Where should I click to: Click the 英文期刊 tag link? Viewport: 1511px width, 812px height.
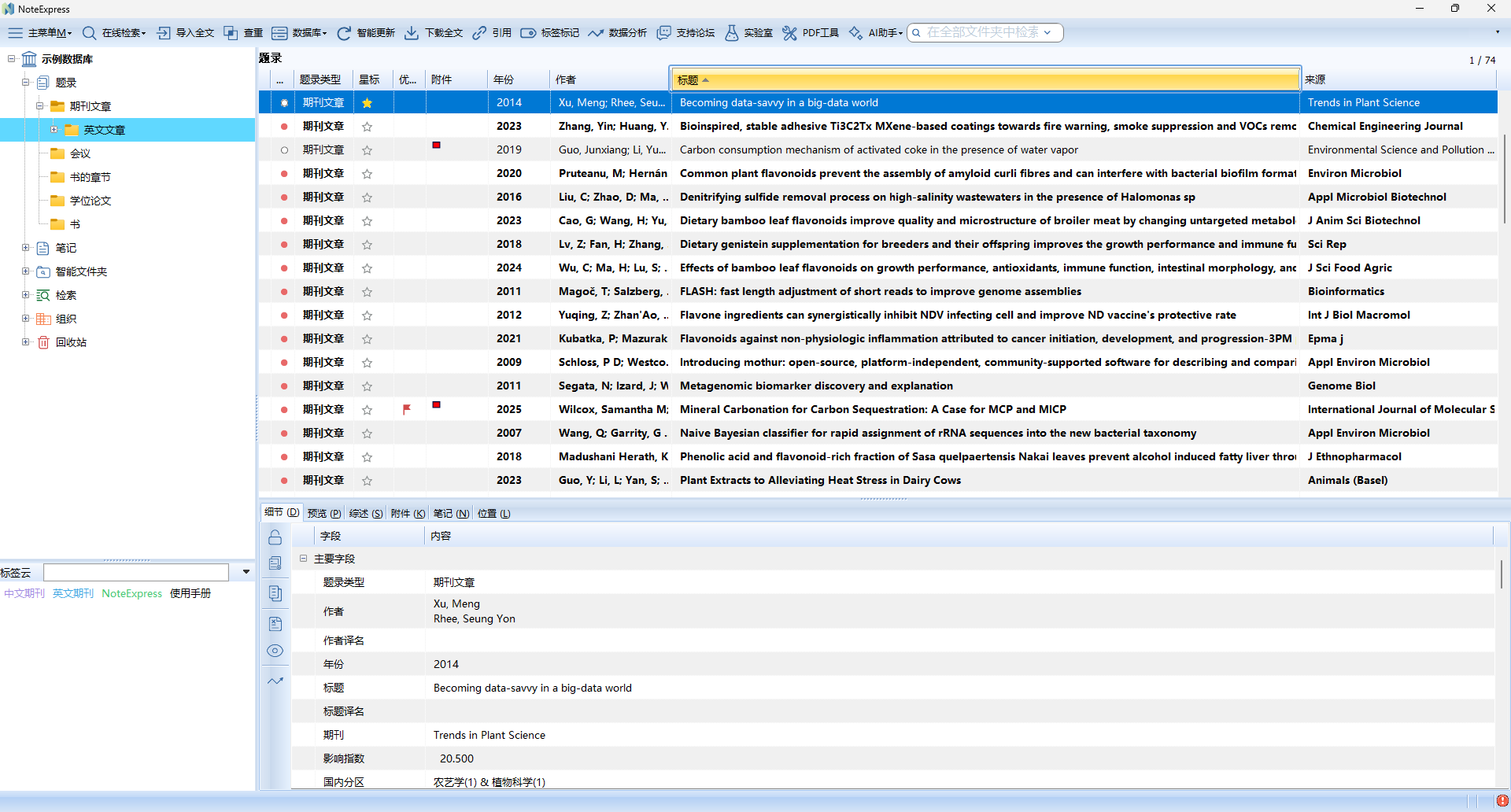coord(73,593)
